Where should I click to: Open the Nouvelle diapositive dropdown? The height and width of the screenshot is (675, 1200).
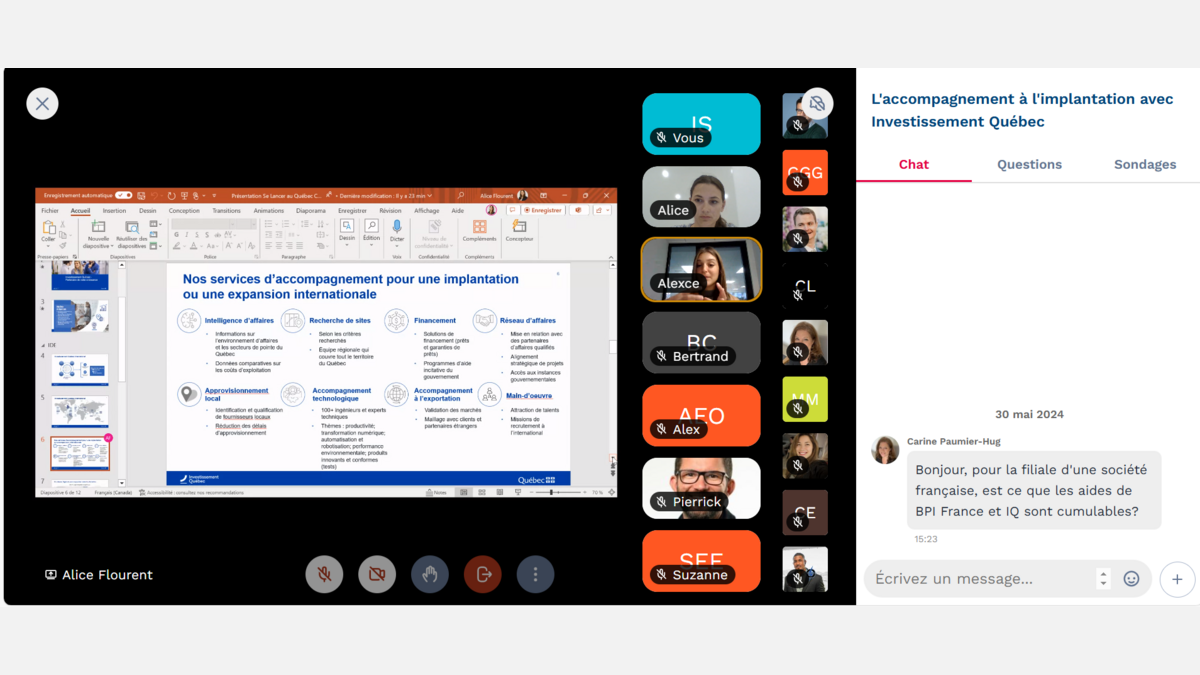(98, 243)
